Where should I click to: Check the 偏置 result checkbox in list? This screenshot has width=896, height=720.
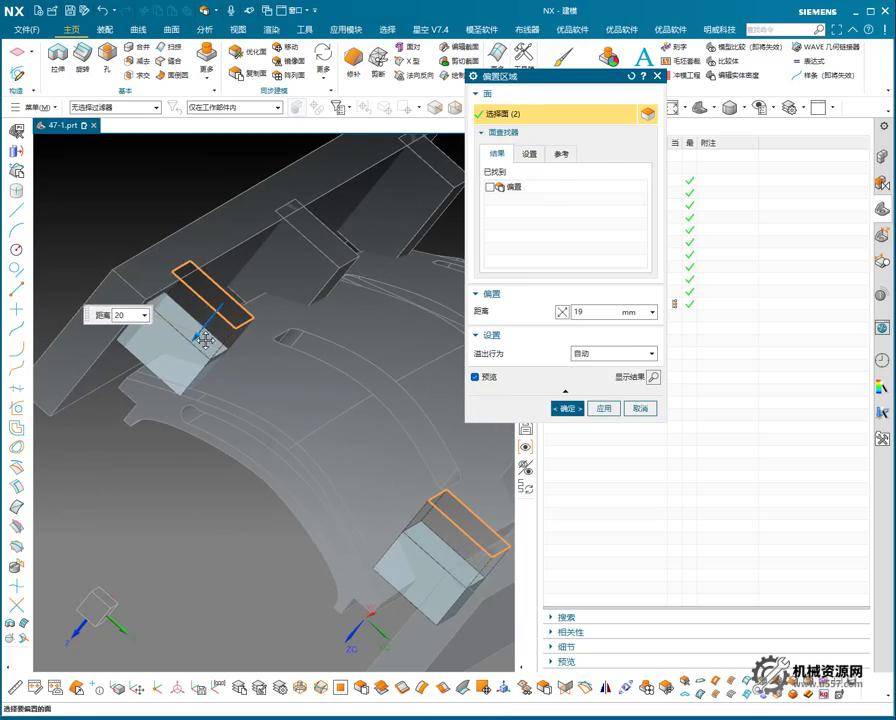[490, 187]
